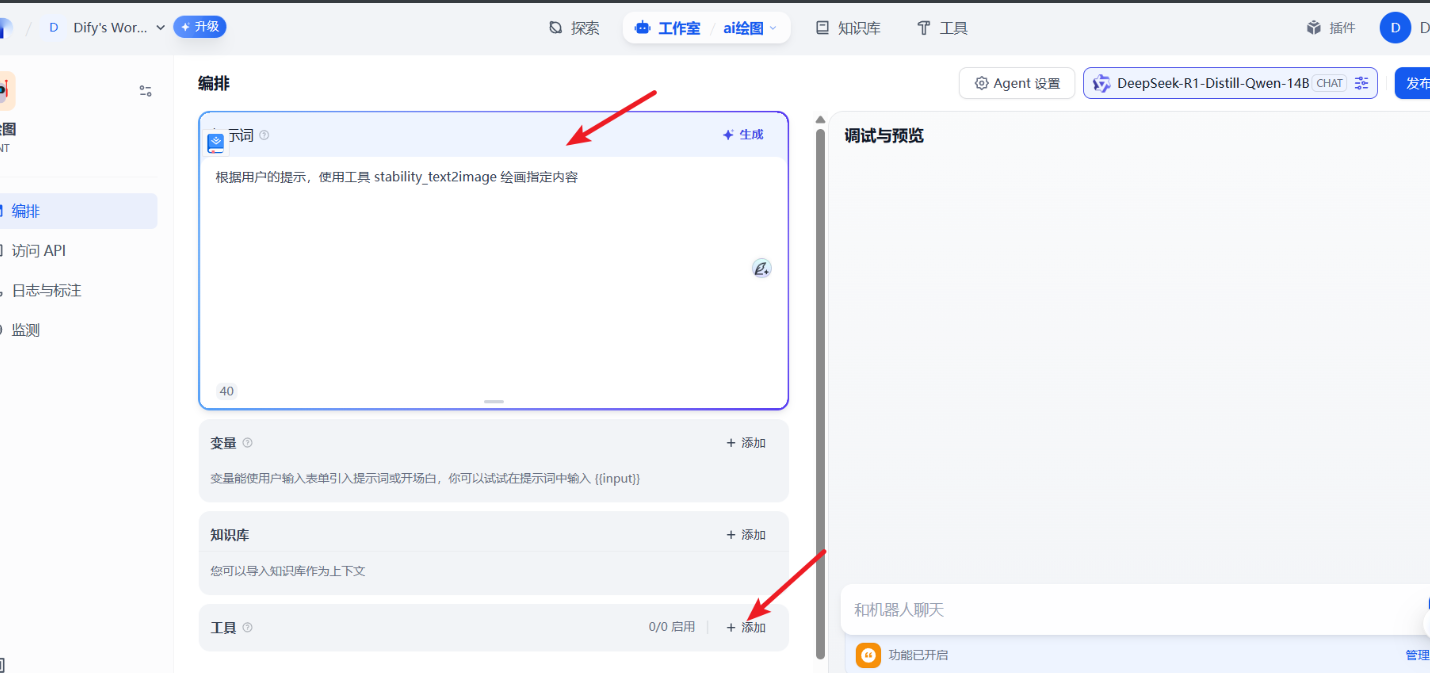The width and height of the screenshot is (1430, 673).
Task: Click the 您可以导入知识库作为上下文 hint text
Action: (288, 571)
